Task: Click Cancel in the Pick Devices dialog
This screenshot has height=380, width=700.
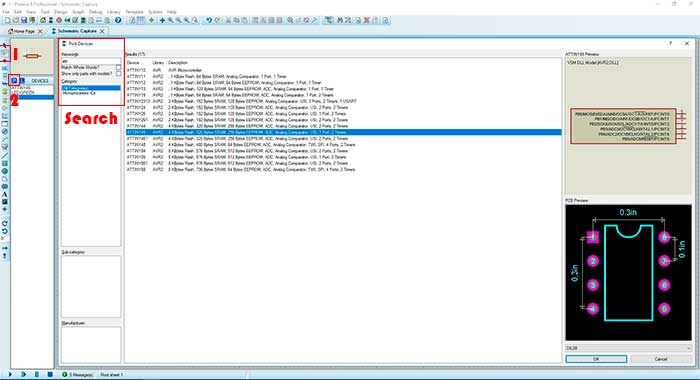Action: pos(661,359)
